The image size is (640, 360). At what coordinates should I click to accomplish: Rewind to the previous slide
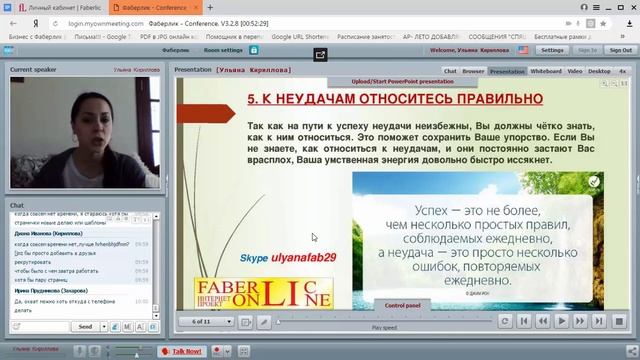(x=543, y=321)
